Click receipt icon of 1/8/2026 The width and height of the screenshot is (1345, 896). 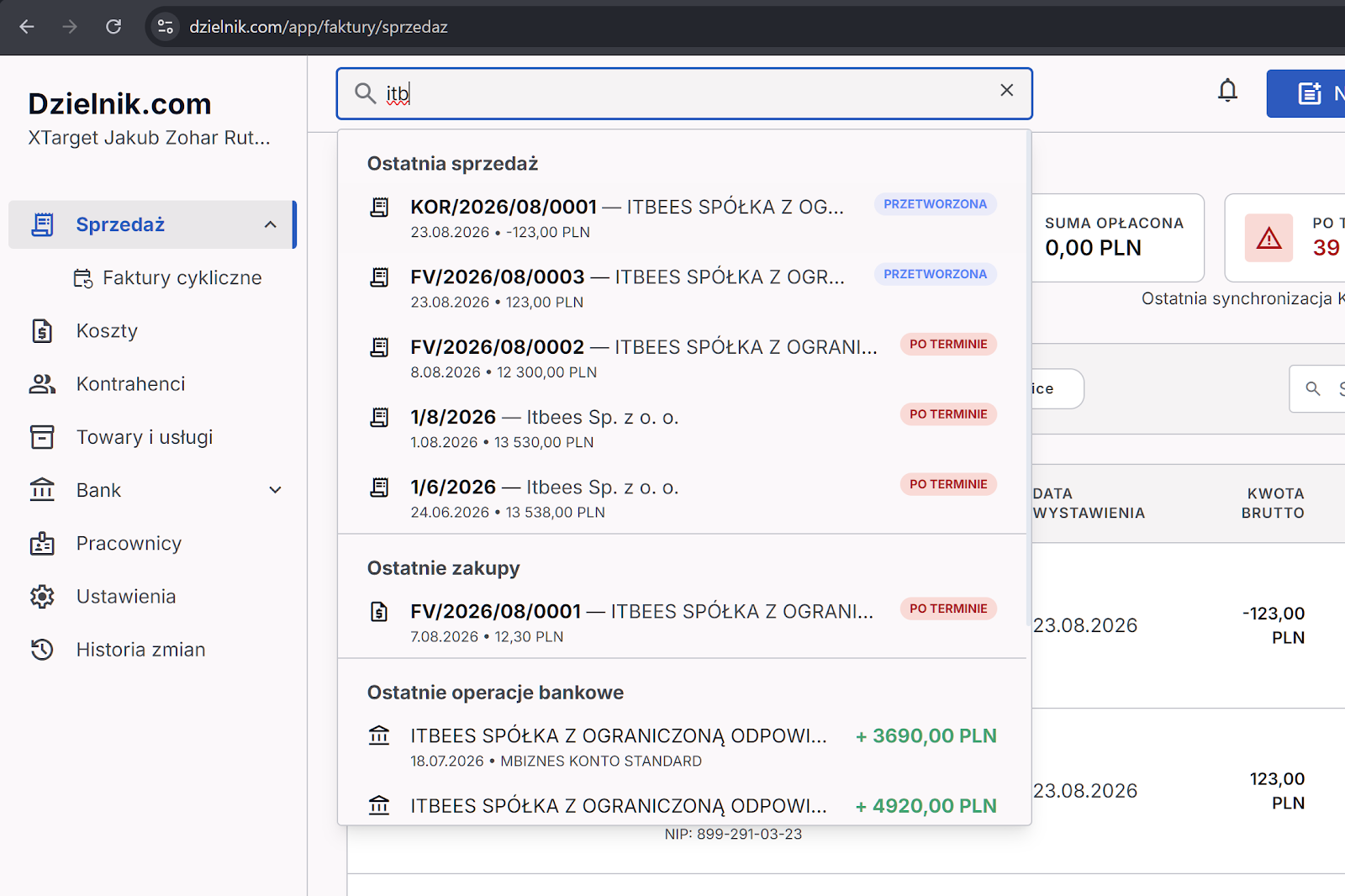[380, 417]
